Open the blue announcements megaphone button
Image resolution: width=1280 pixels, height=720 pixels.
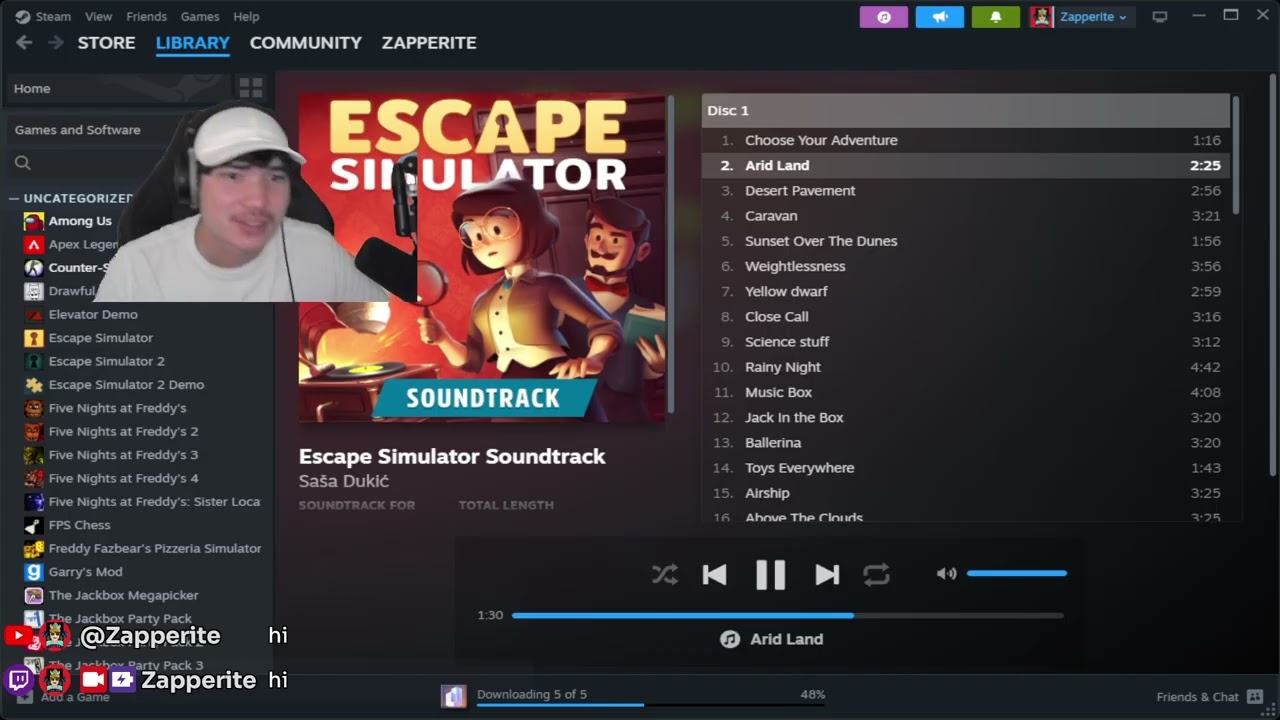point(940,17)
